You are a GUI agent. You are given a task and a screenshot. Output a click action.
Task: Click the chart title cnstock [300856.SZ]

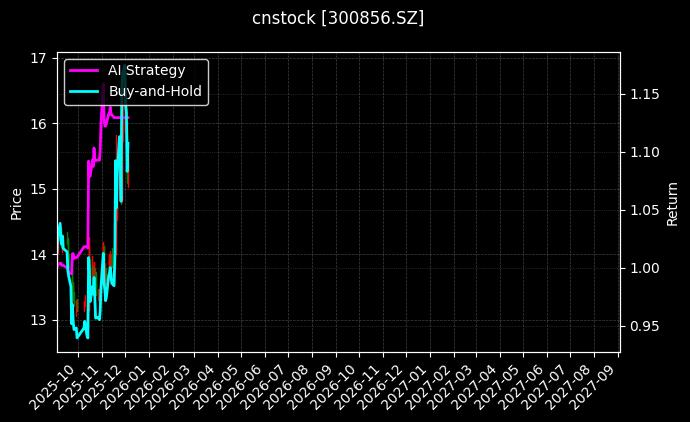[x=338, y=18]
